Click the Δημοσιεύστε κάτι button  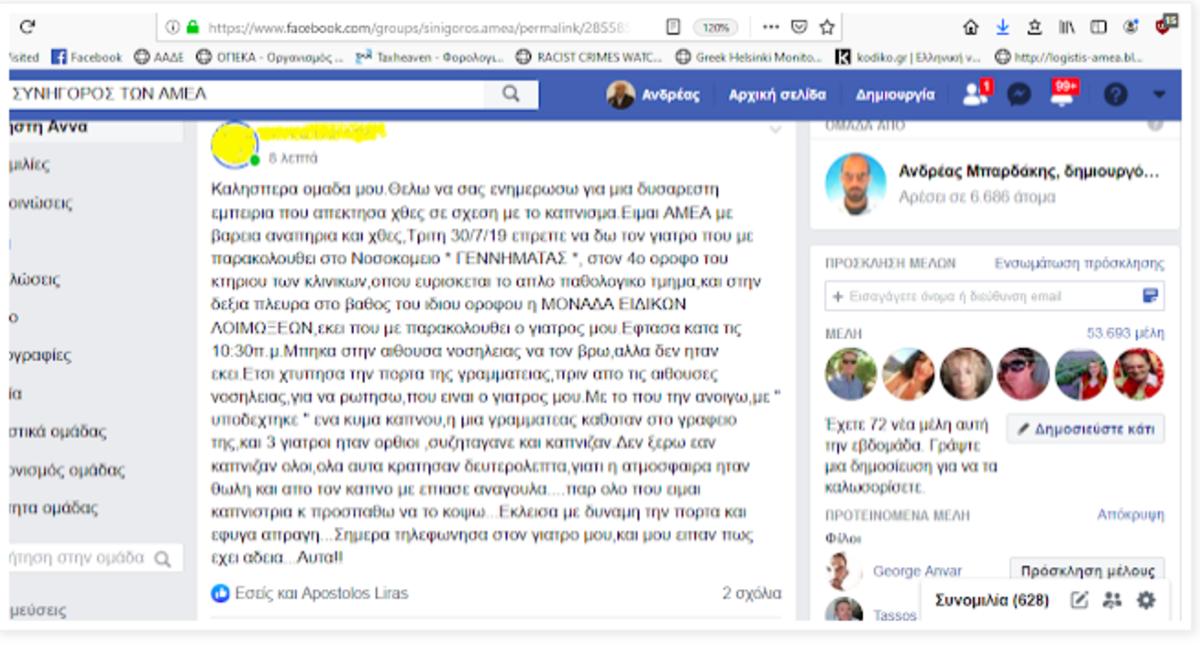click(x=1086, y=429)
